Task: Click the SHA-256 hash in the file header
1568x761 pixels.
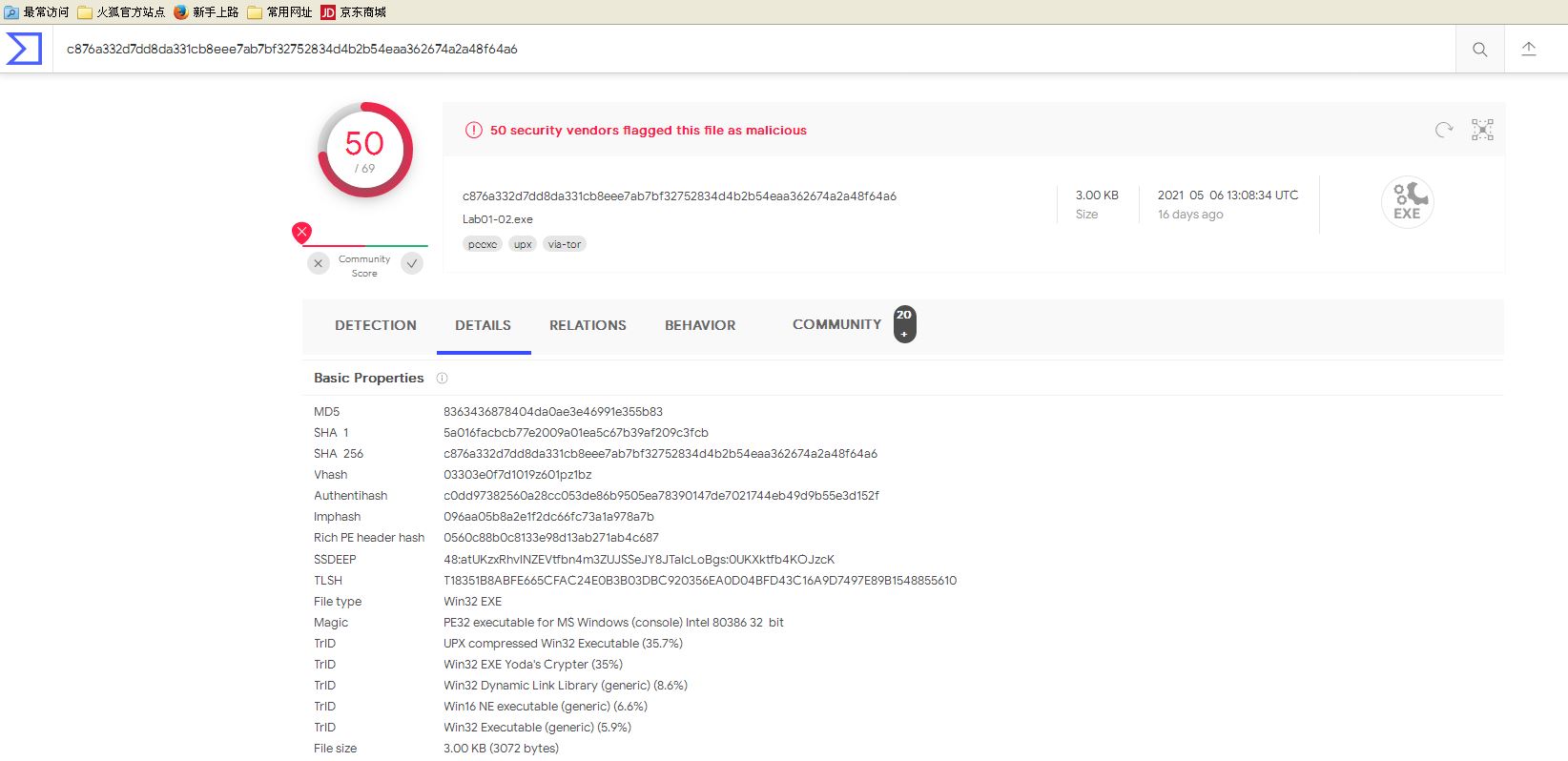Action: coord(679,196)
